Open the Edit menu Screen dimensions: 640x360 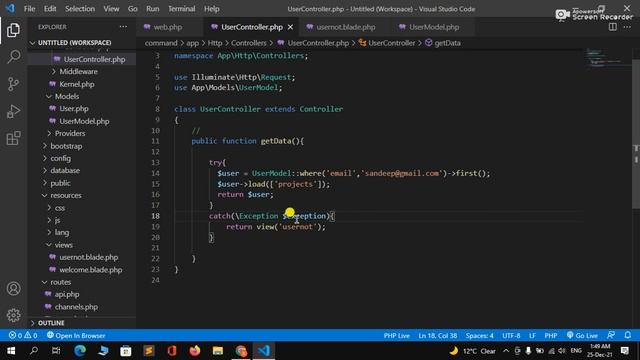coord(50,9)
